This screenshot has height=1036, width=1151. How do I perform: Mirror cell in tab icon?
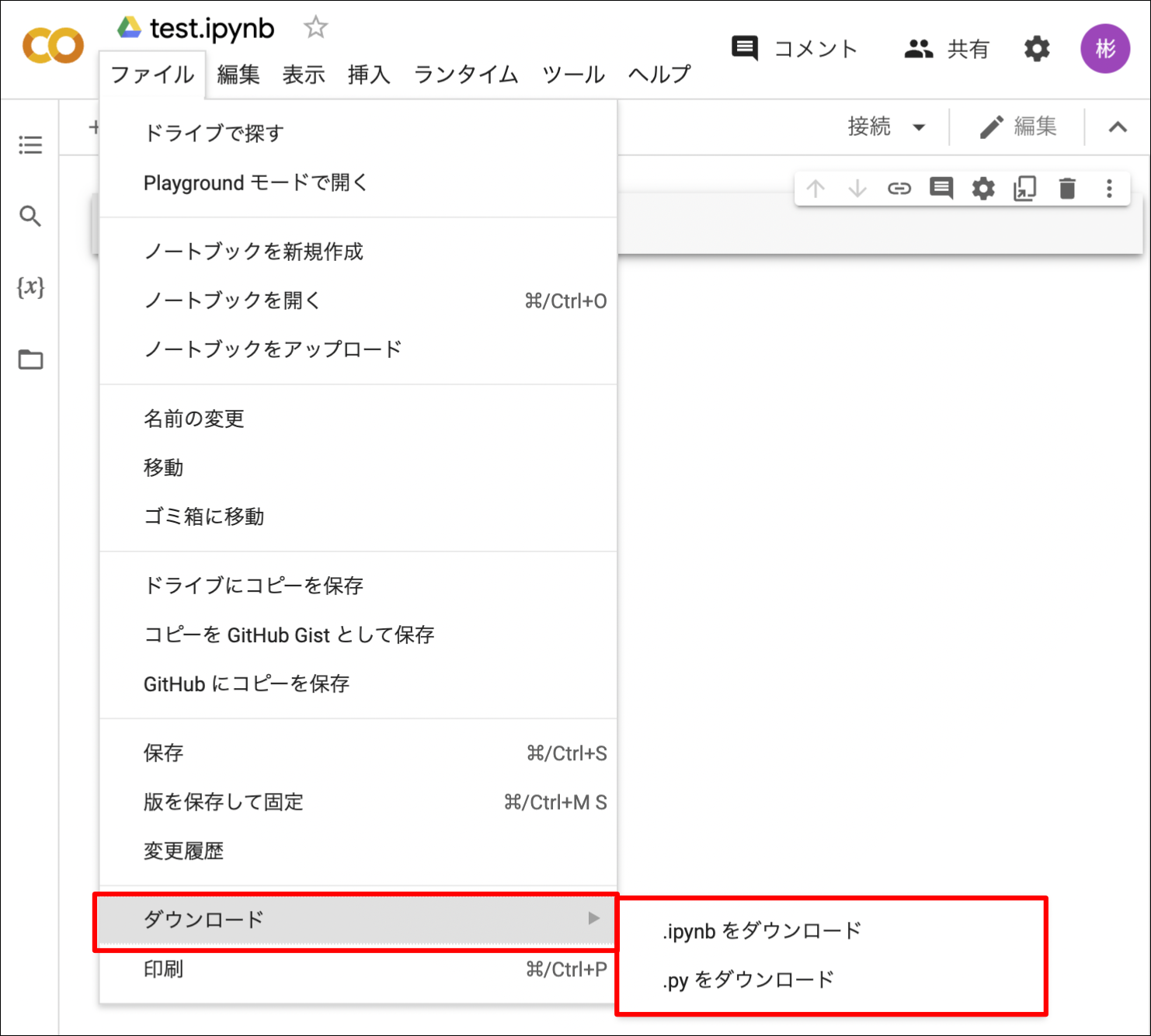click(1025, 189)
